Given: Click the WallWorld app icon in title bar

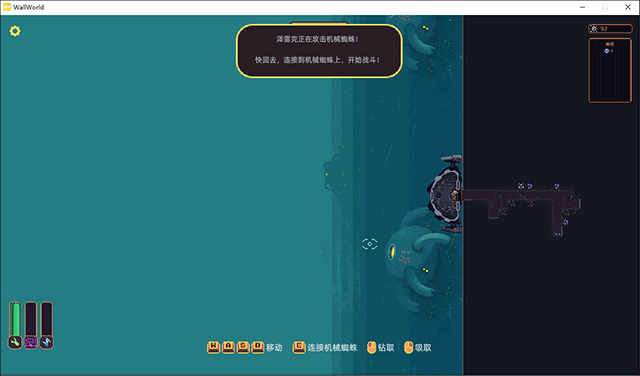Looking at the screenshot, I should click(x=7, y=7).
